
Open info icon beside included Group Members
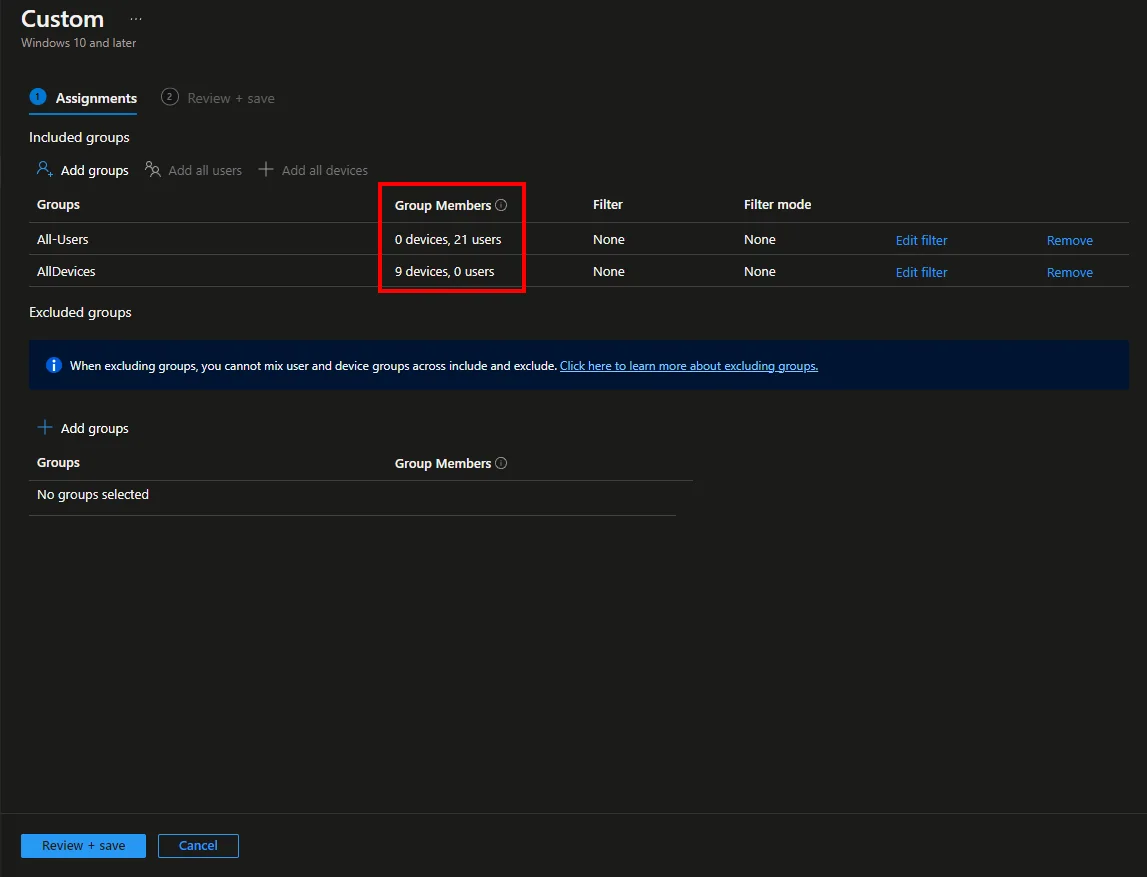point(501,205)
